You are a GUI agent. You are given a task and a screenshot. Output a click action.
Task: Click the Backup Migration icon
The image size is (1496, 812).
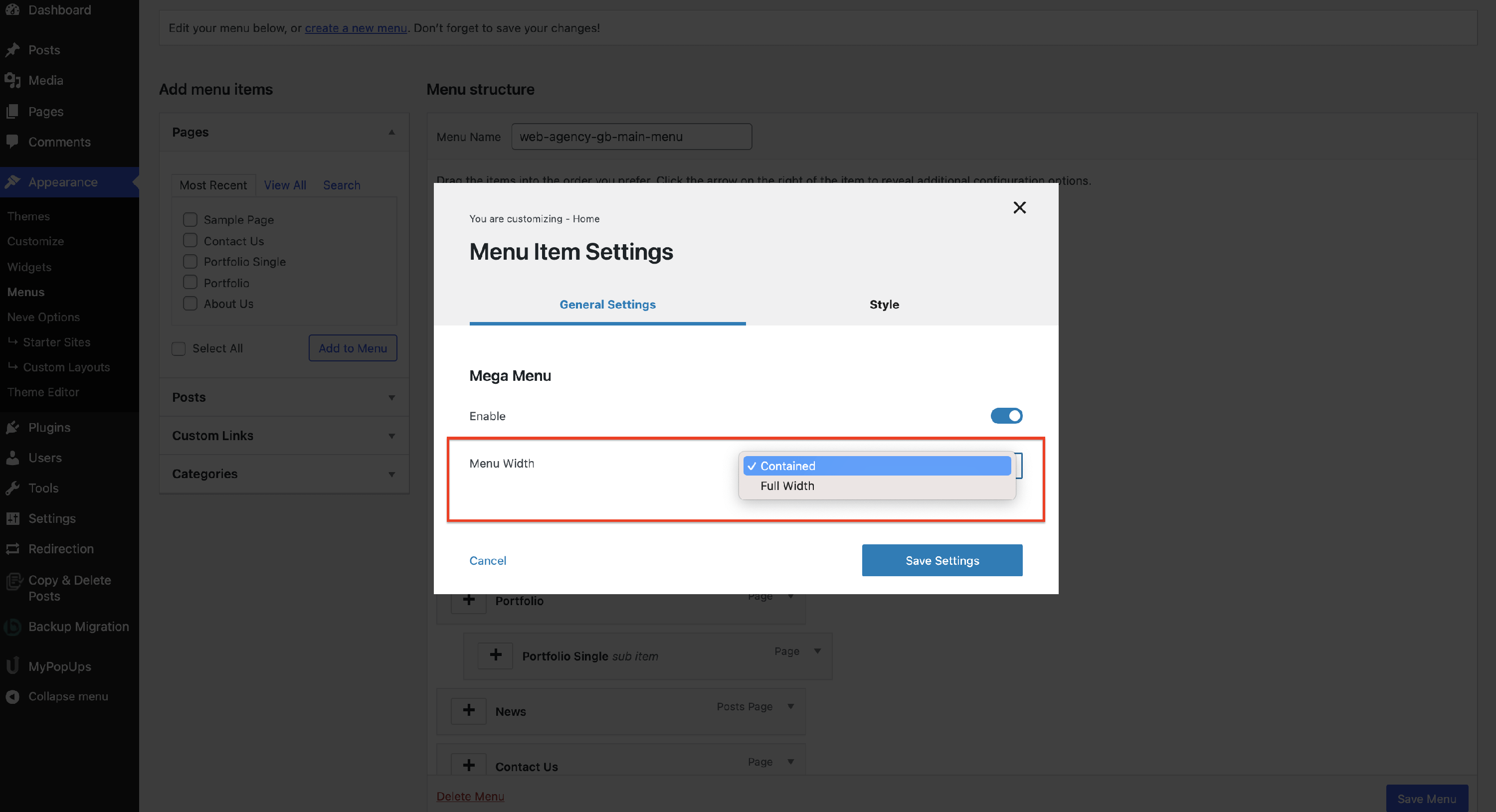(13, 626)
